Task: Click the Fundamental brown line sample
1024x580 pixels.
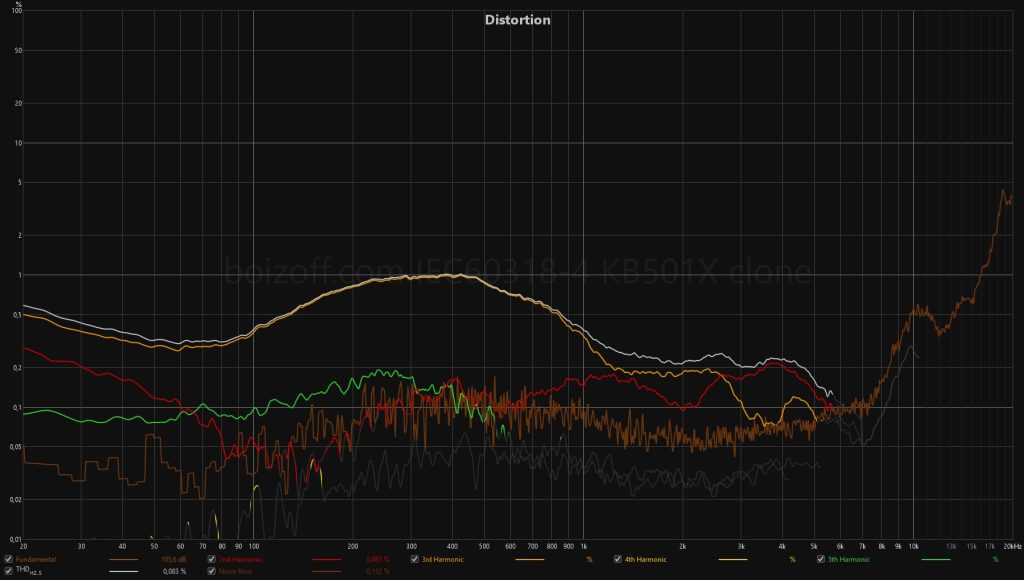Action: pyautogui.click(x=123, y=560)
